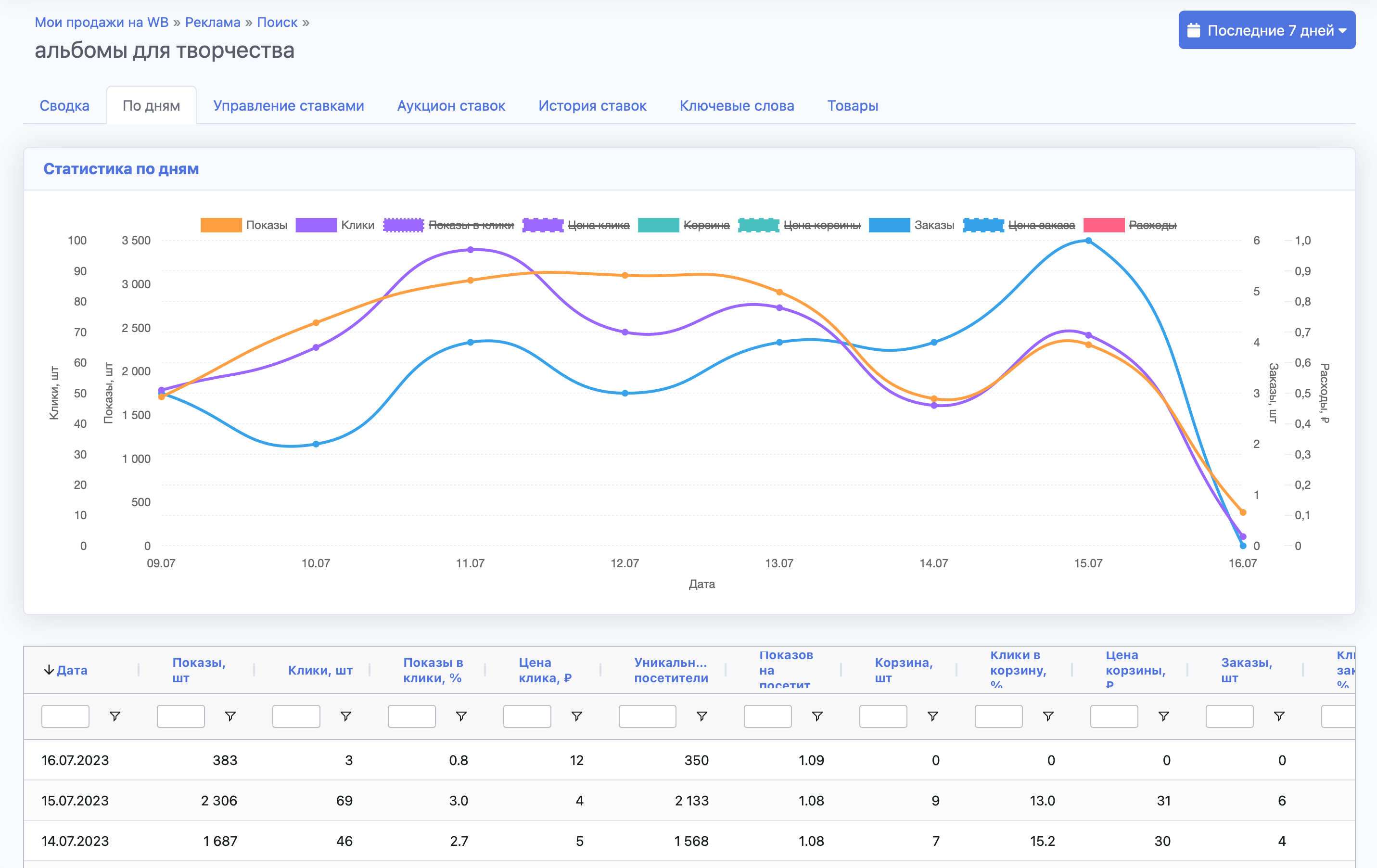This screenshot has width=1377, height=868.
Task: Click the filter icon under Цена клика column
Action: click(577, 716)
